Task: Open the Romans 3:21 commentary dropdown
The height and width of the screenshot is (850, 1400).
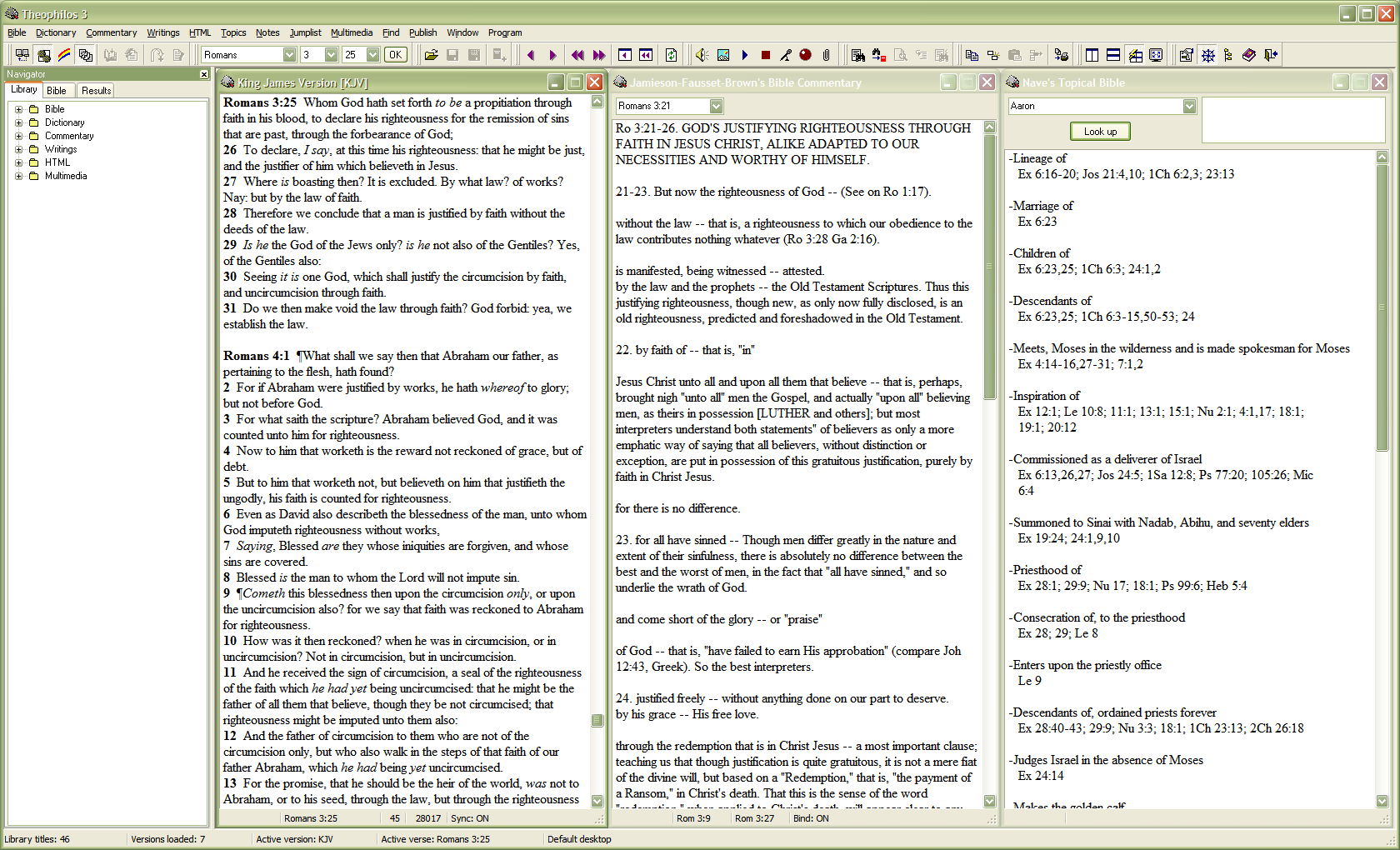Action: (716, 106)
